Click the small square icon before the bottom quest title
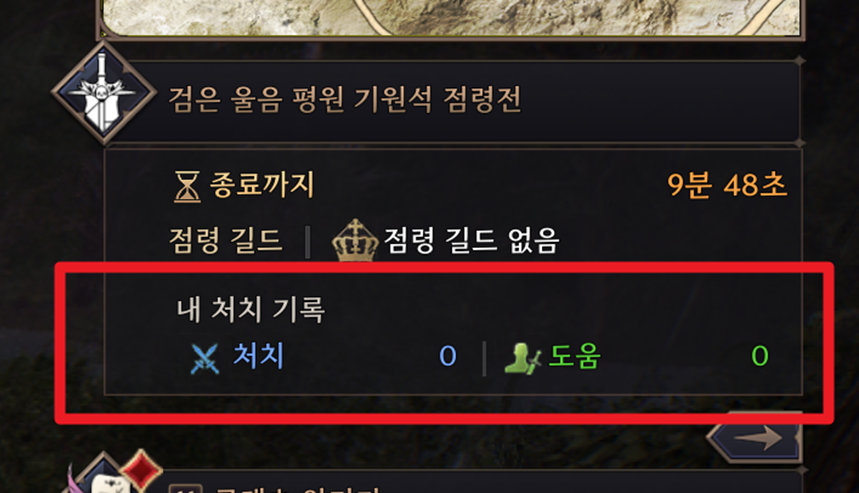This screenshot has height=493, width=859. [185, 489]
